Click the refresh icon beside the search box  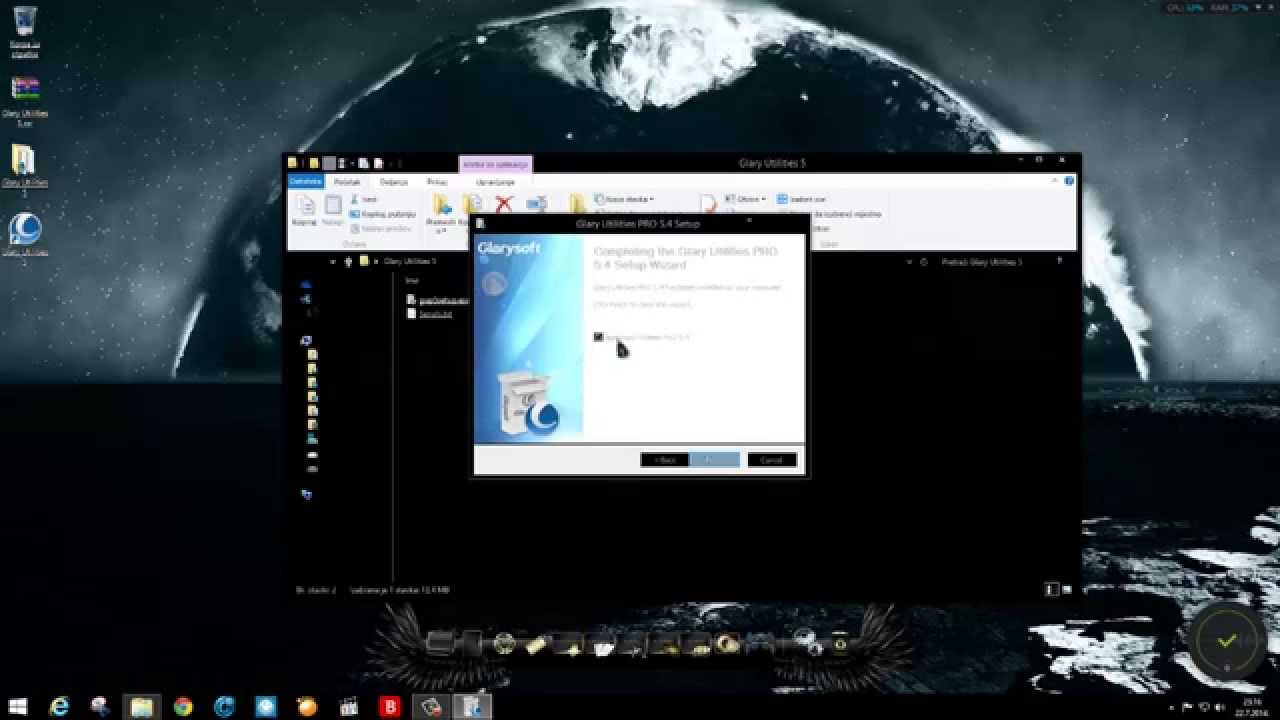point(924,262)
